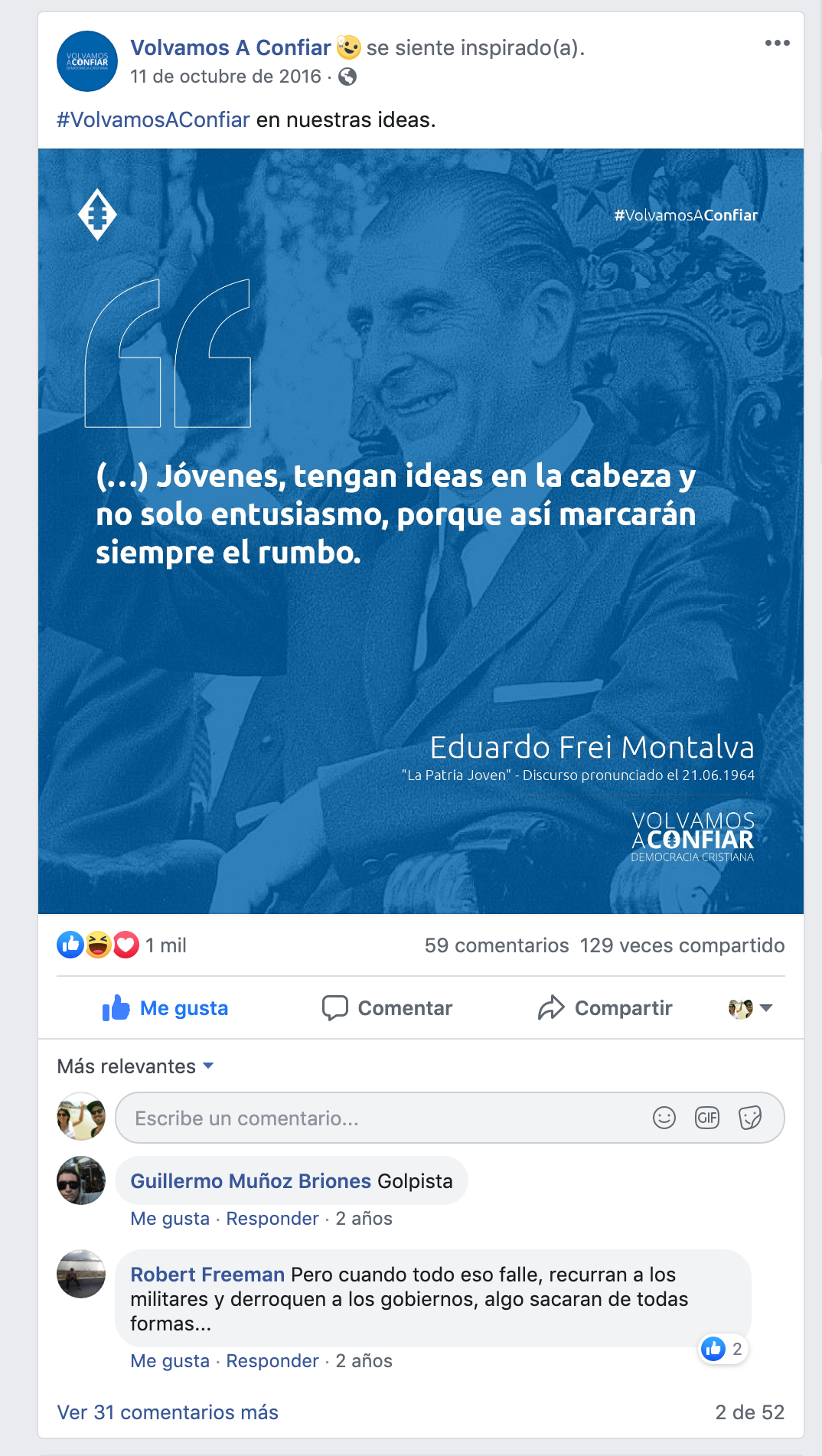Click the Compartir button

click(605, 1008)
